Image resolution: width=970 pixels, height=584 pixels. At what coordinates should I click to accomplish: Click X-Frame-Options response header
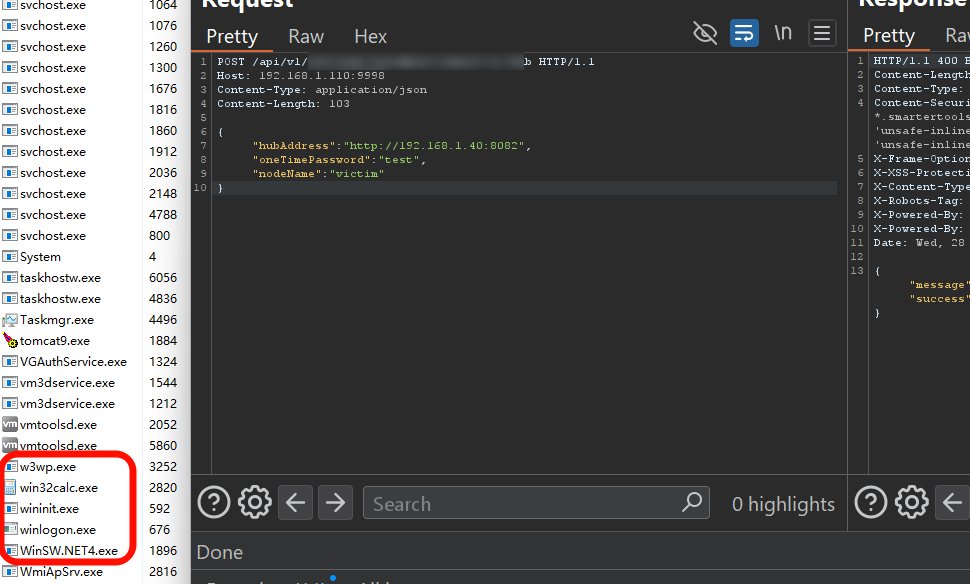[921, 158]
